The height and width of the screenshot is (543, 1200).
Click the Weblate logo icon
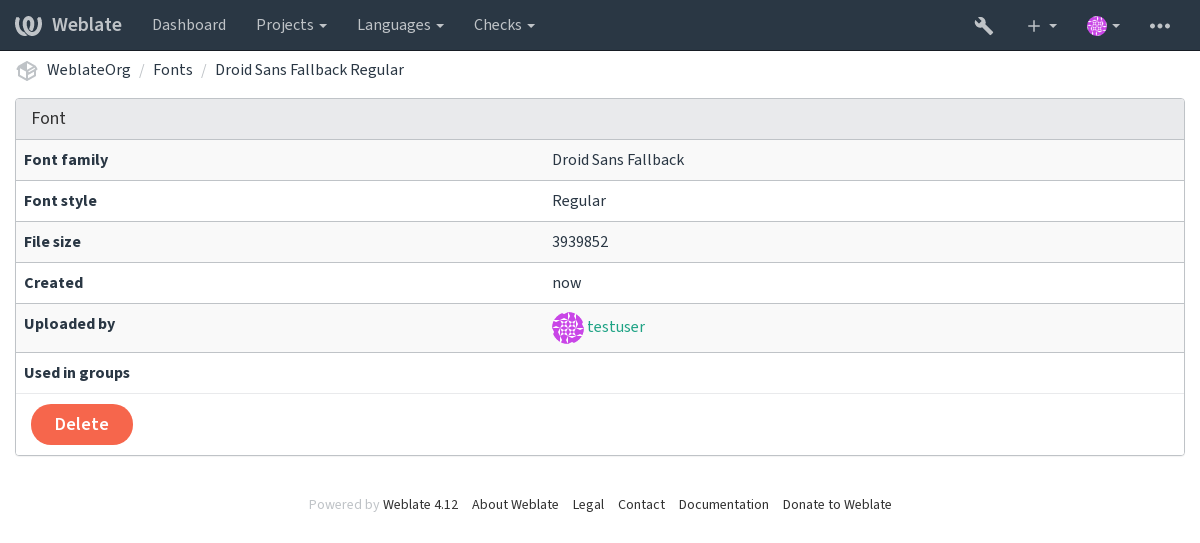click(x=28, y=25)
